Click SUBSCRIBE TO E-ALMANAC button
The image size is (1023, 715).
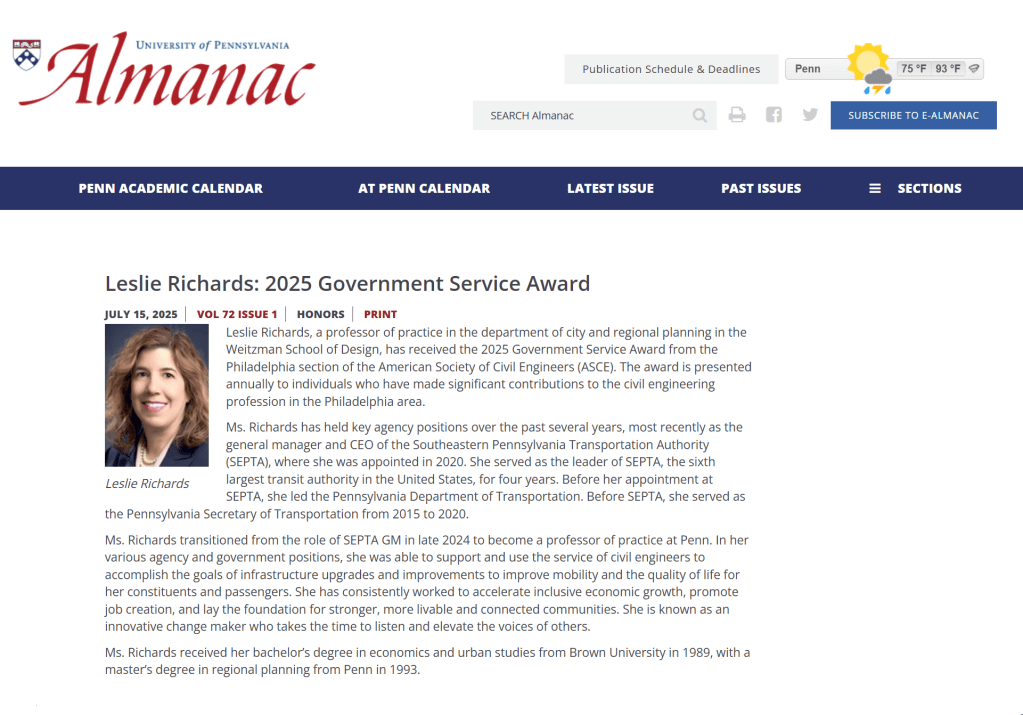[913, 115]
